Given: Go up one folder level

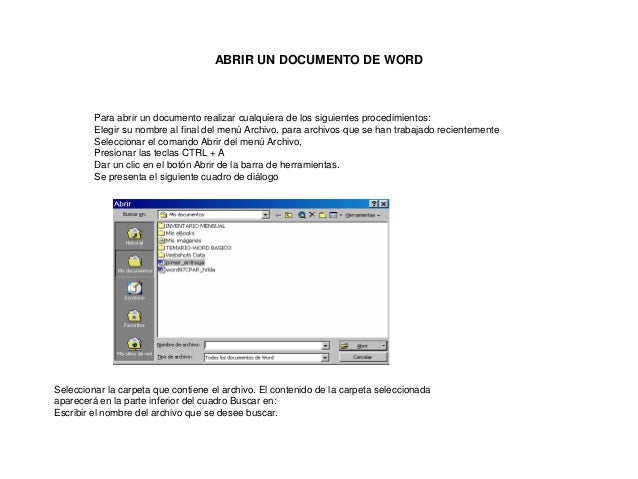Looking at the screenshot, I should click(x=289, y=215).
